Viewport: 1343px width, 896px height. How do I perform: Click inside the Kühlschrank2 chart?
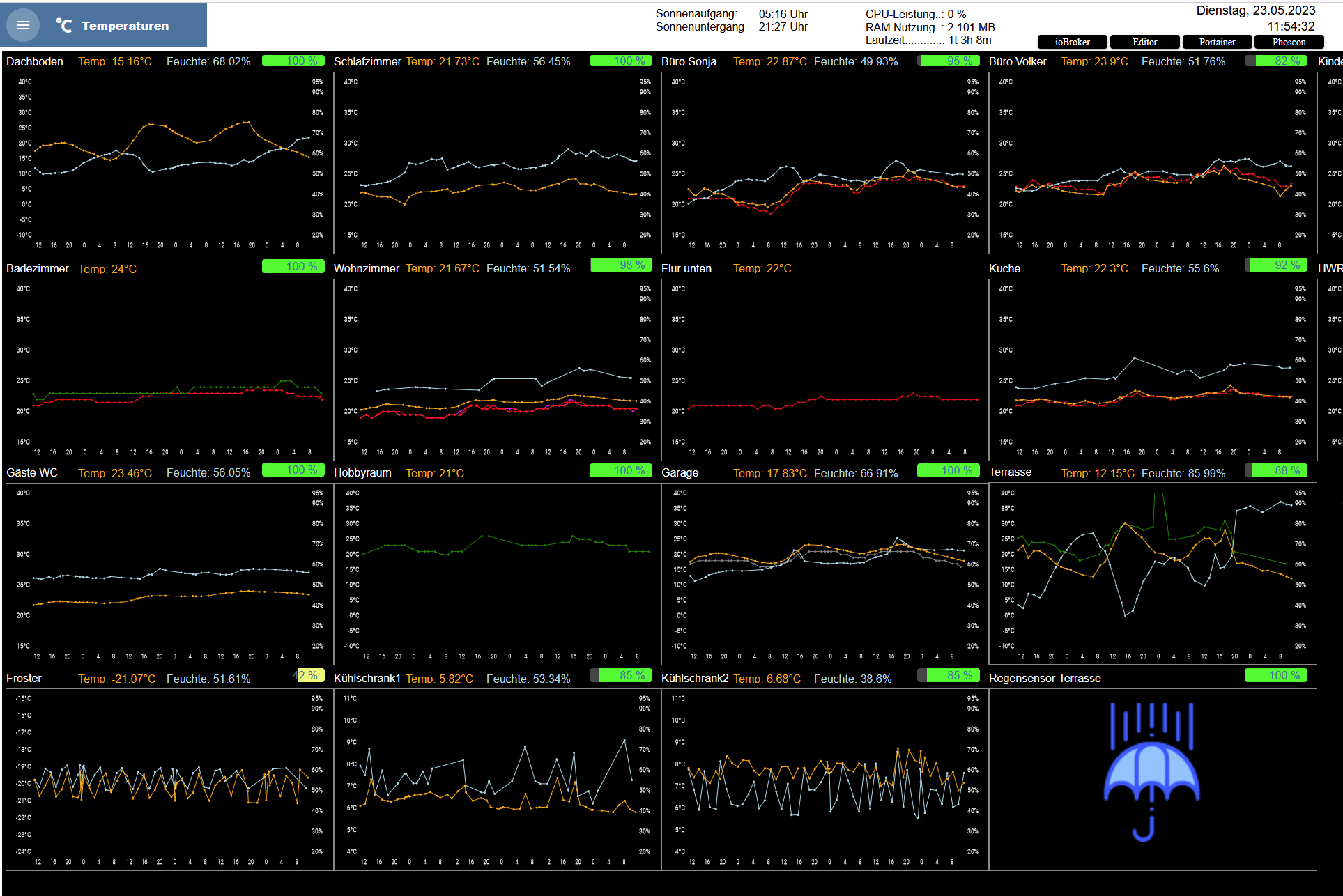pos(824,779)
